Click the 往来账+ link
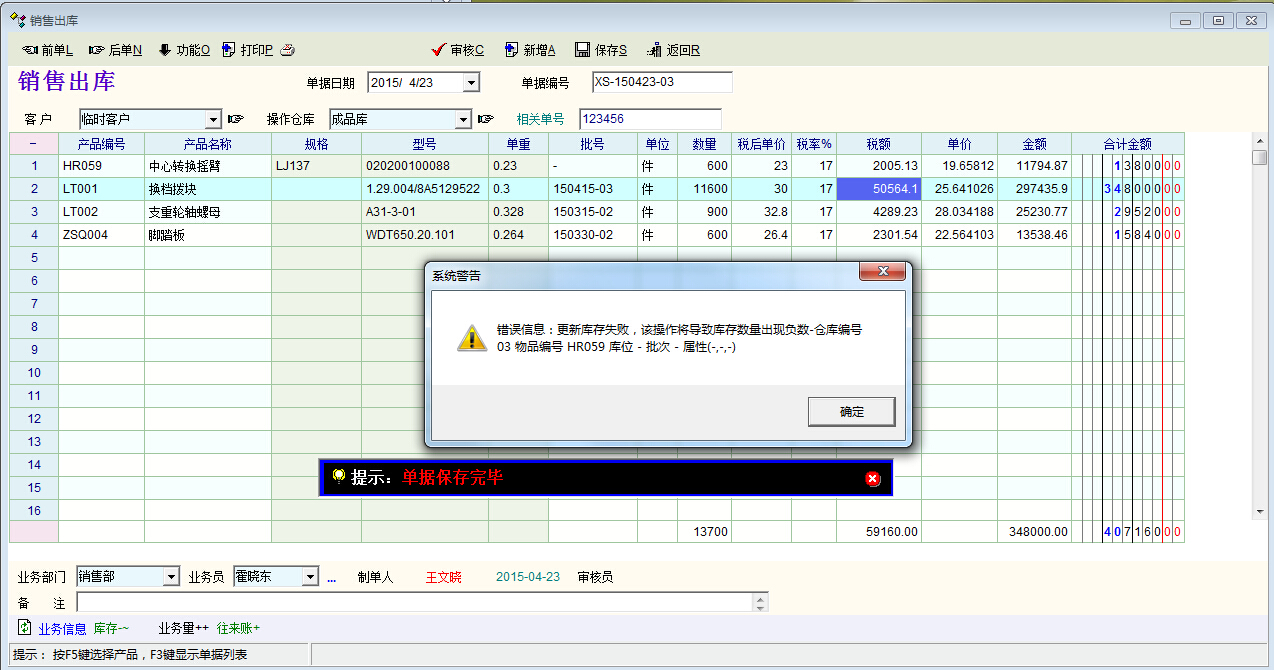 [x=238, y=629]
